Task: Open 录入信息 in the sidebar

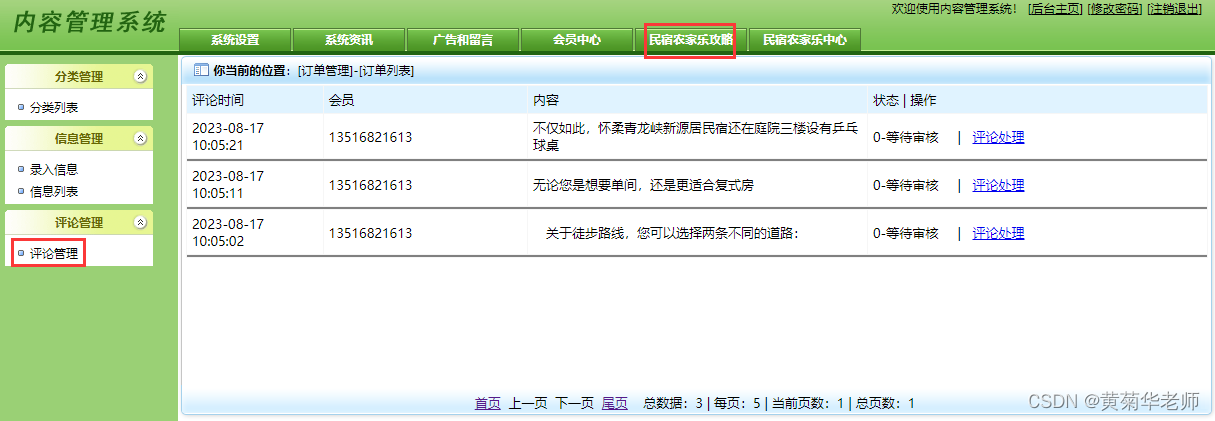Action: (x=54, y=170)
